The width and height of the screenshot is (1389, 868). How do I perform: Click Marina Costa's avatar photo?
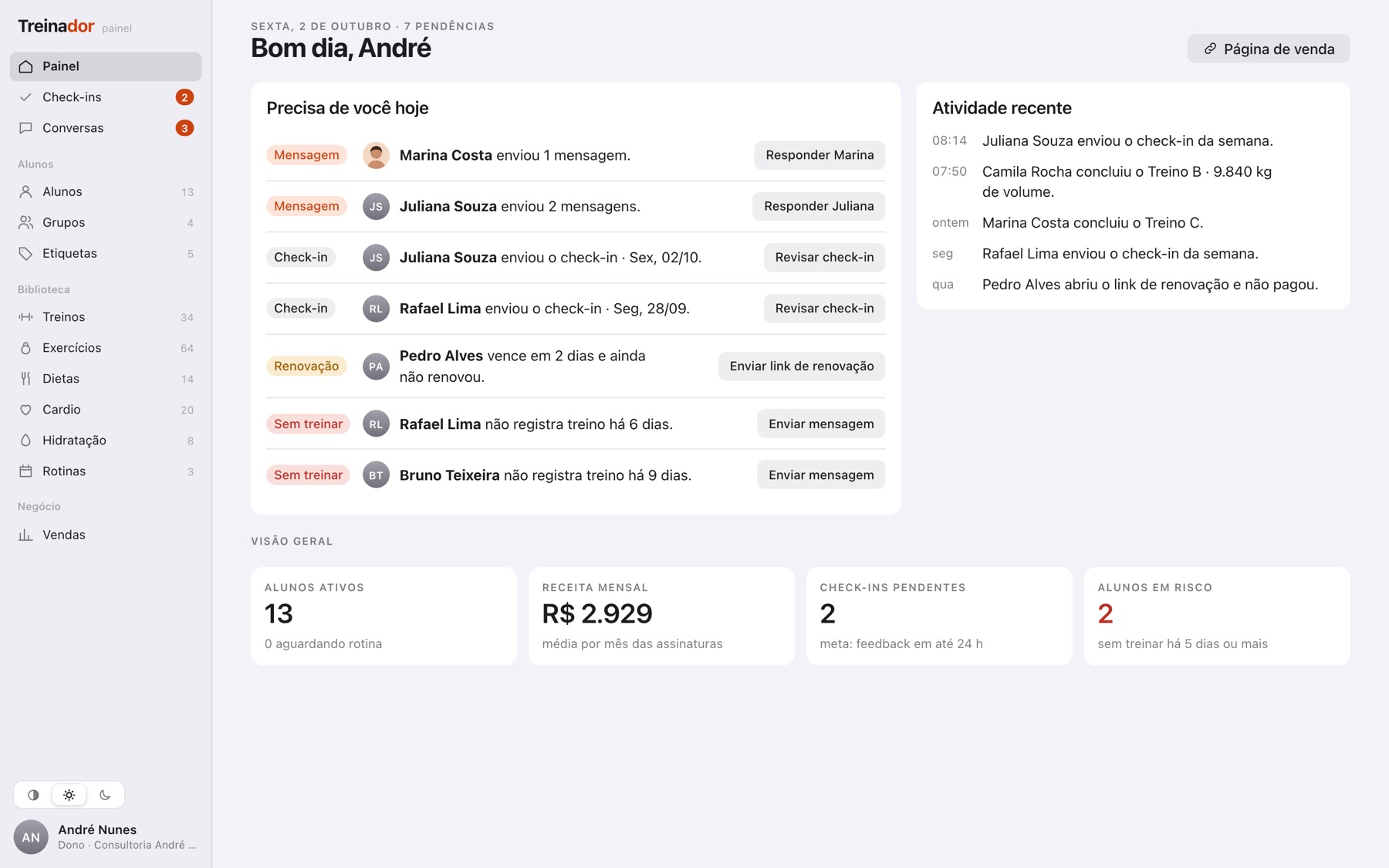click(x=376, y=155)
